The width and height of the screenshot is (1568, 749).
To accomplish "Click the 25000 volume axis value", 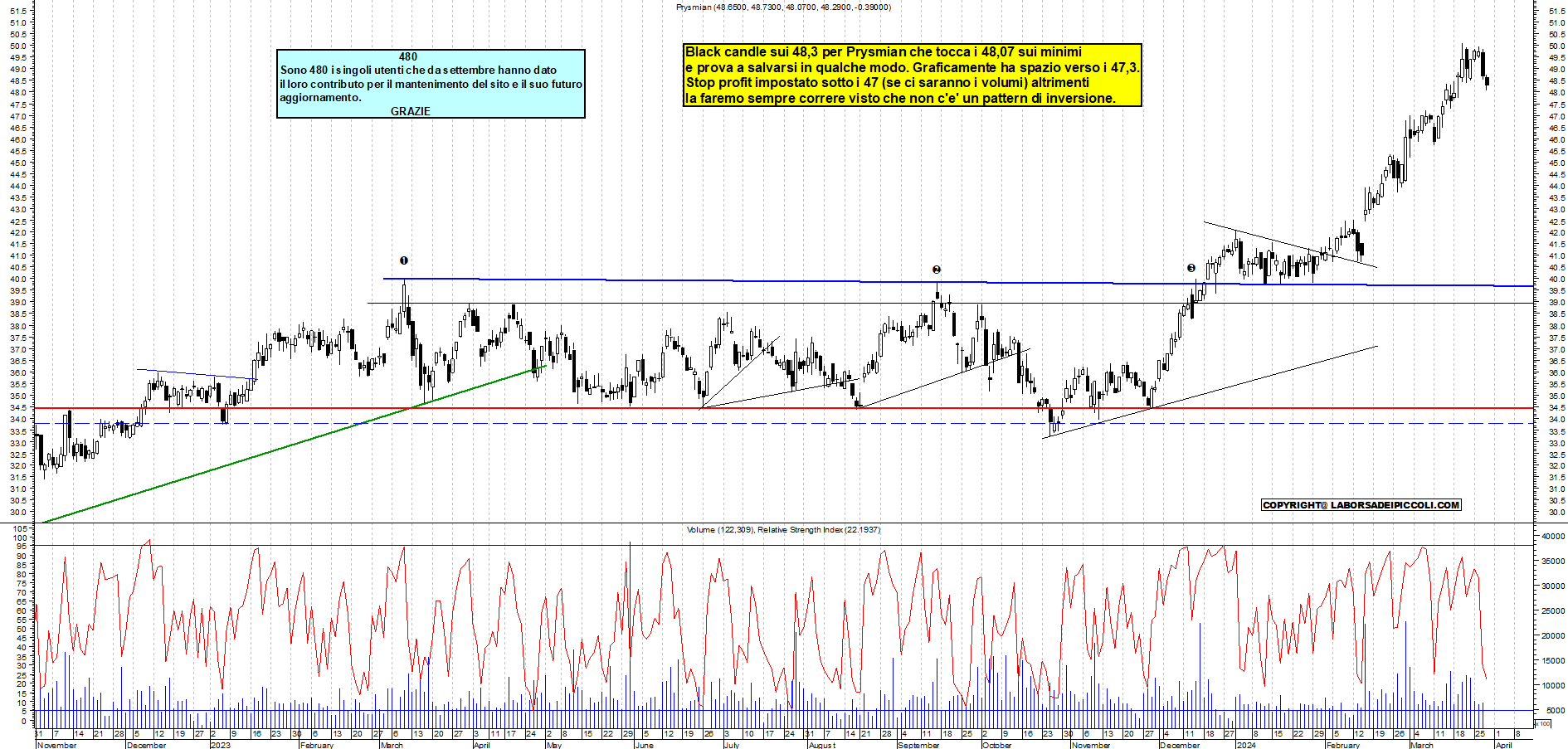I will click(1553, 611).
